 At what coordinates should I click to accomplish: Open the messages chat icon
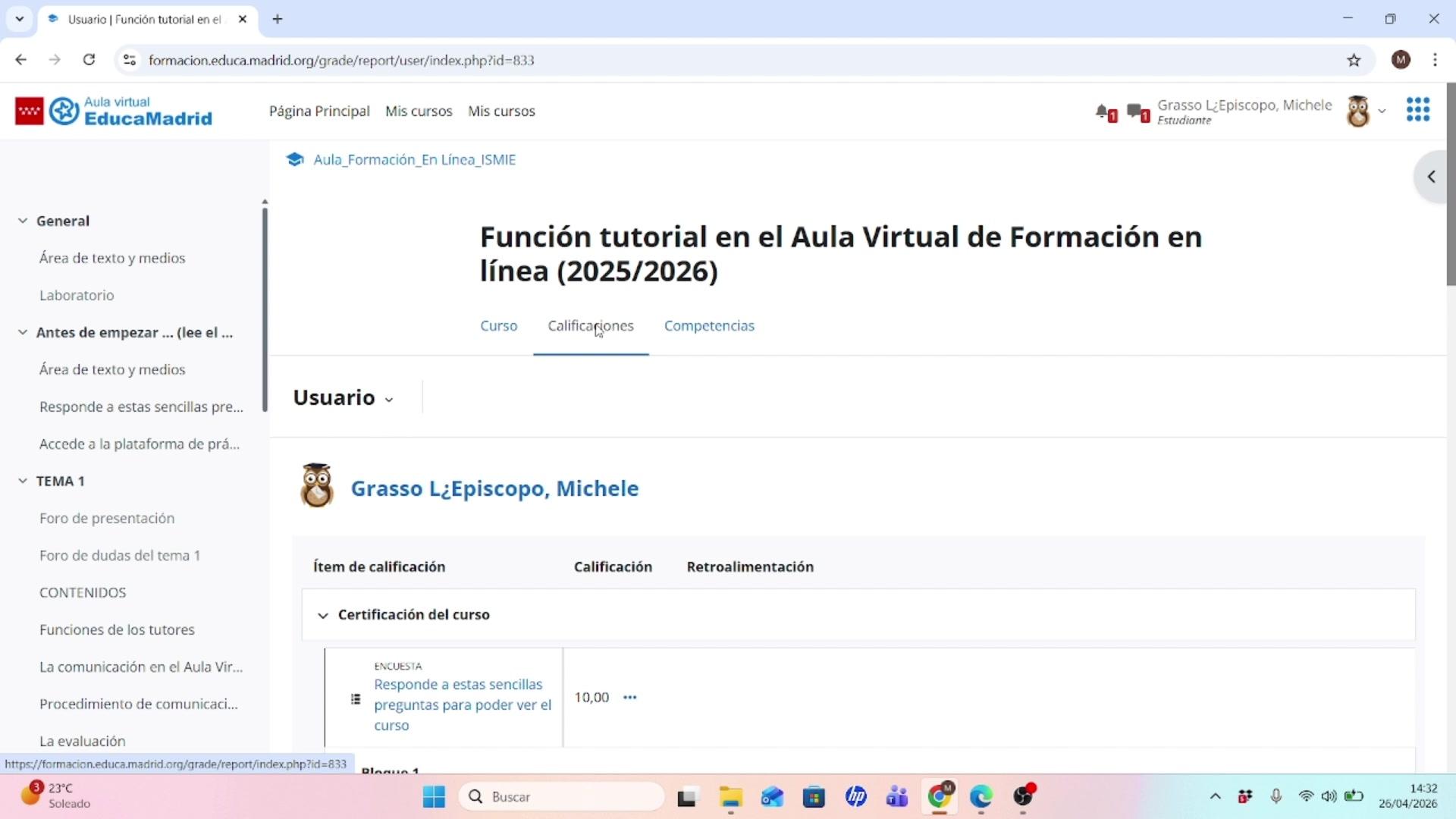pyautogui.click(x=1136, y=111)
